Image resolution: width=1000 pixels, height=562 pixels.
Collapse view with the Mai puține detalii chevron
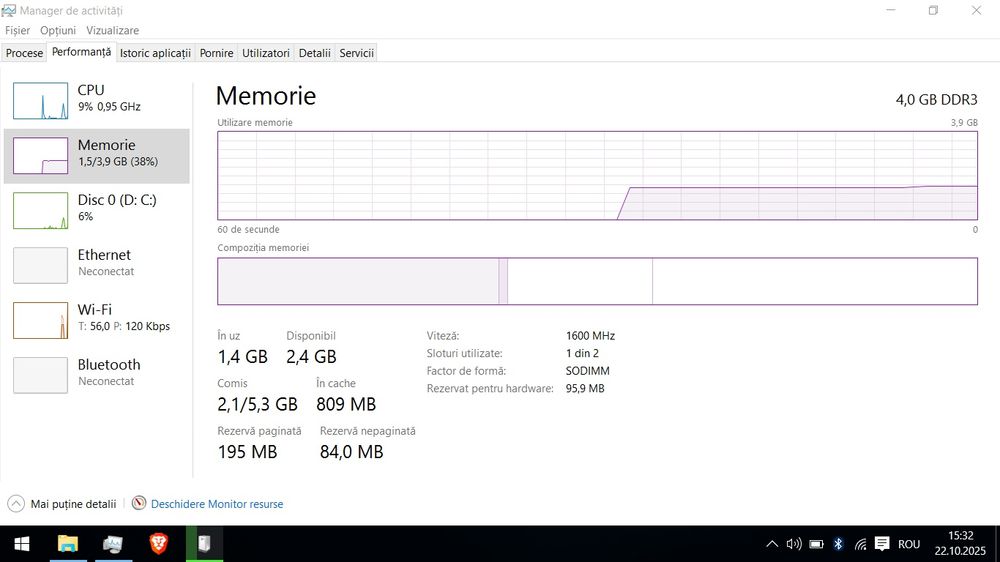click(16, 504)
